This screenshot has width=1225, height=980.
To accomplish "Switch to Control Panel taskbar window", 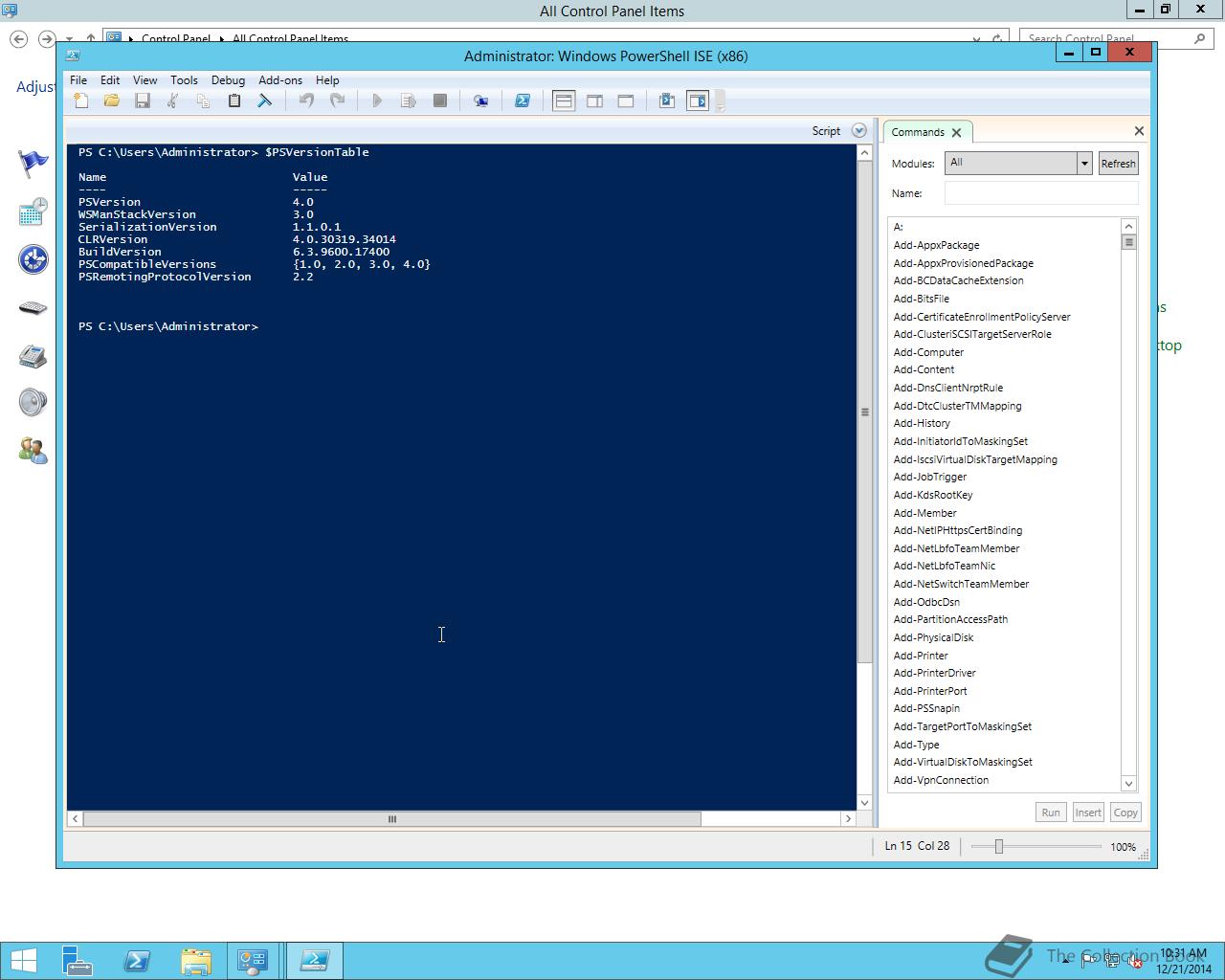I will [253, 961].
